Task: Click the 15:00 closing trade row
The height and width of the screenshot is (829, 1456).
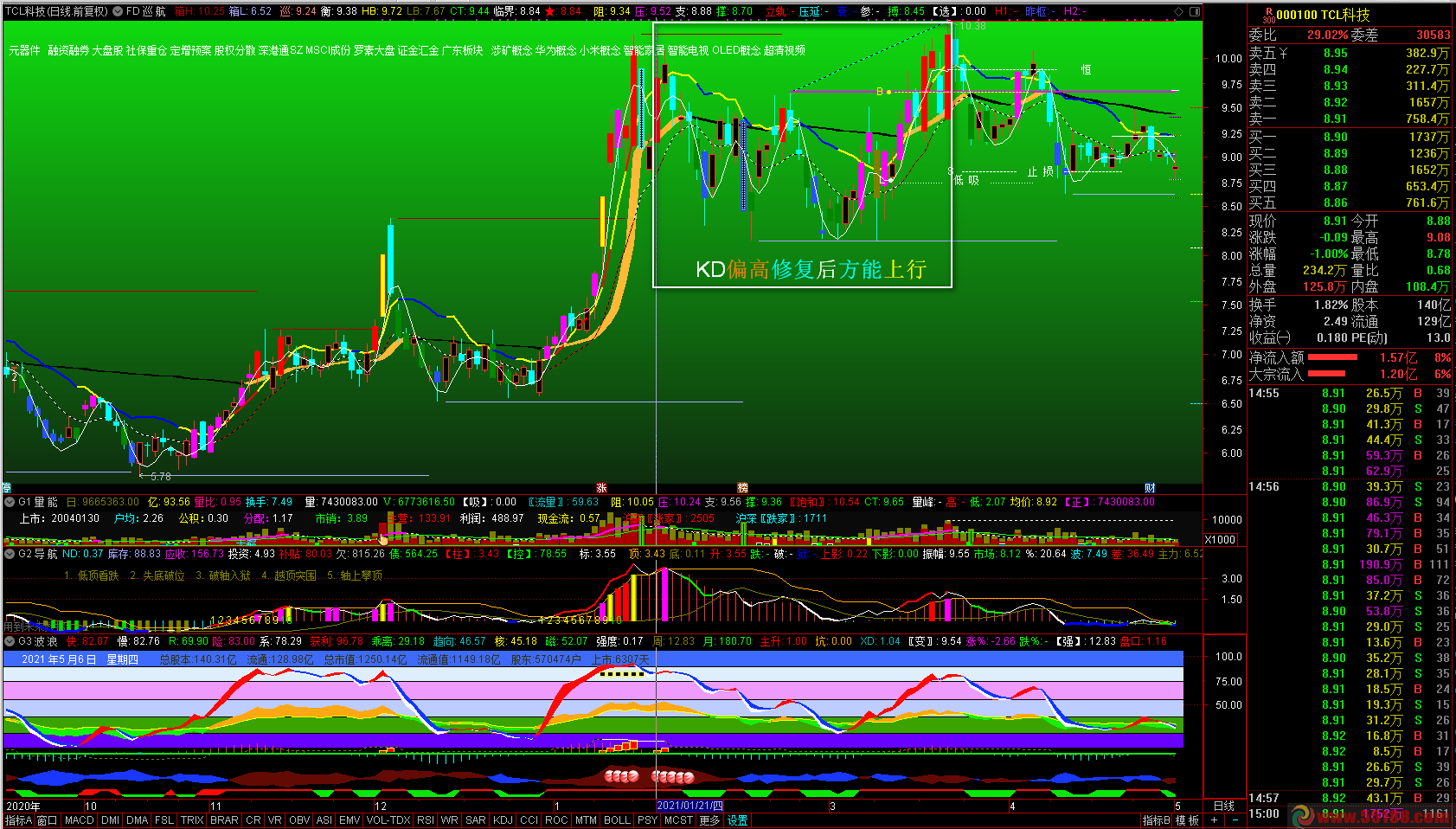Action: coord(1350,813)
